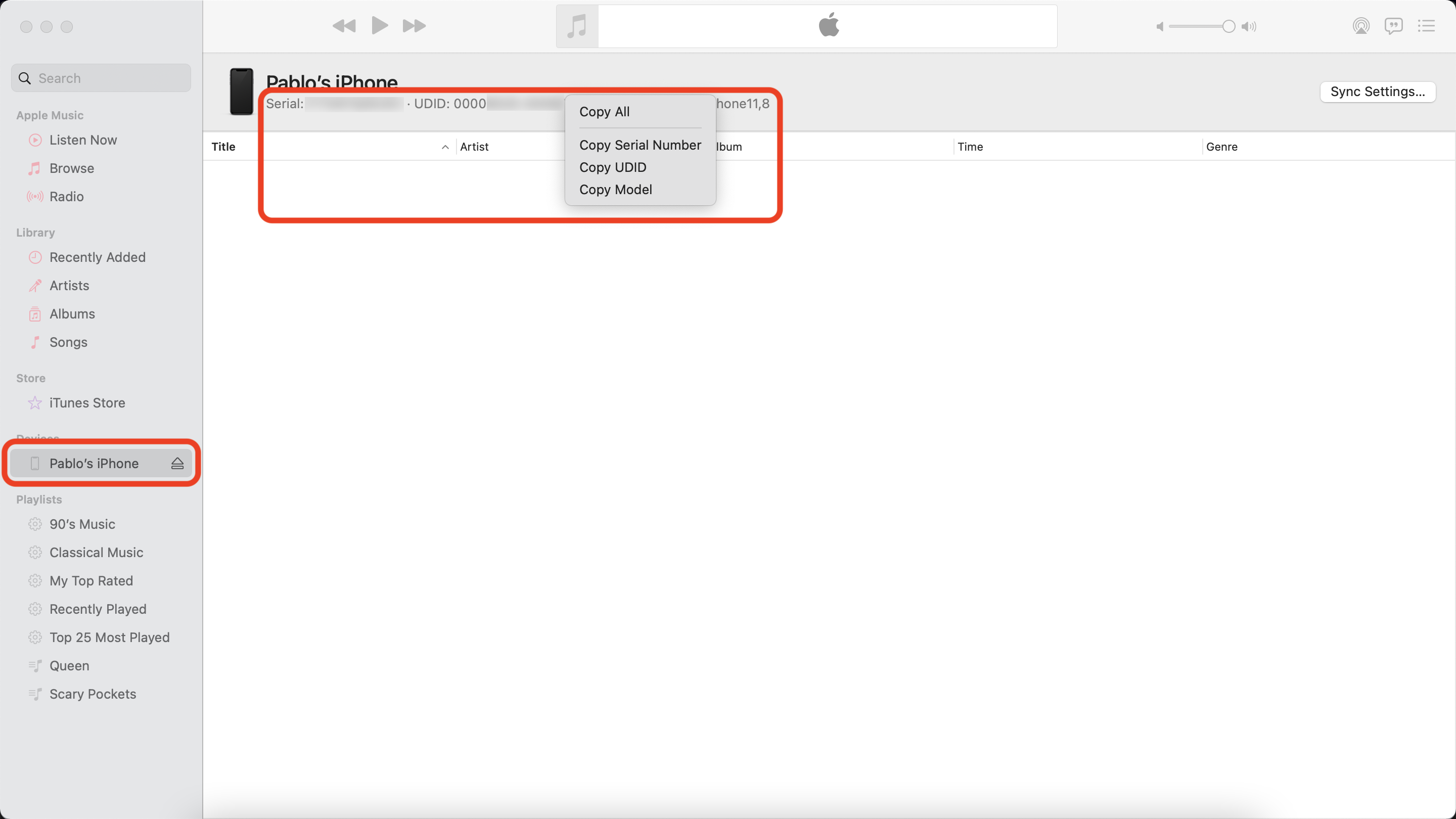The image size is (1456, 819).
Task: Choose Copy All from context menu
Action: [x=604, y=112]
